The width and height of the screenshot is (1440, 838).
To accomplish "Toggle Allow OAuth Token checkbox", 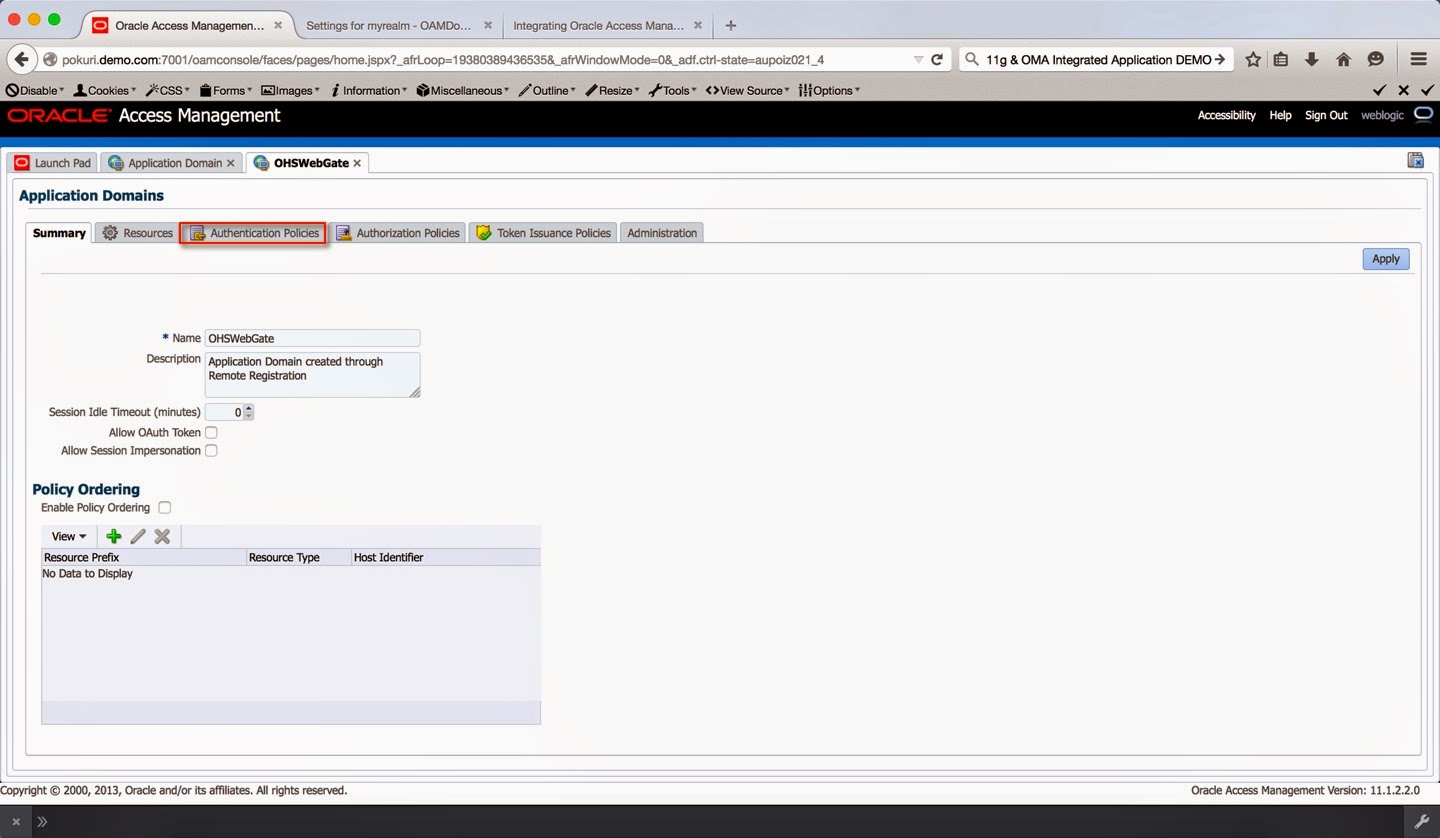I will [x=211, y=433].
